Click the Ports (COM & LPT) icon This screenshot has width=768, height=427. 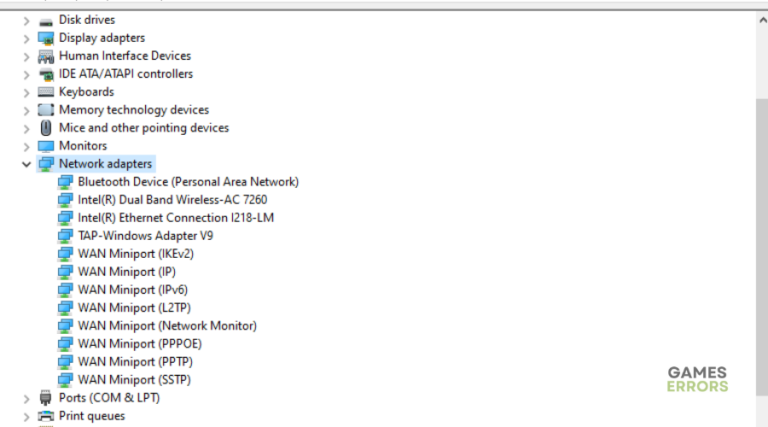[45, 398]
